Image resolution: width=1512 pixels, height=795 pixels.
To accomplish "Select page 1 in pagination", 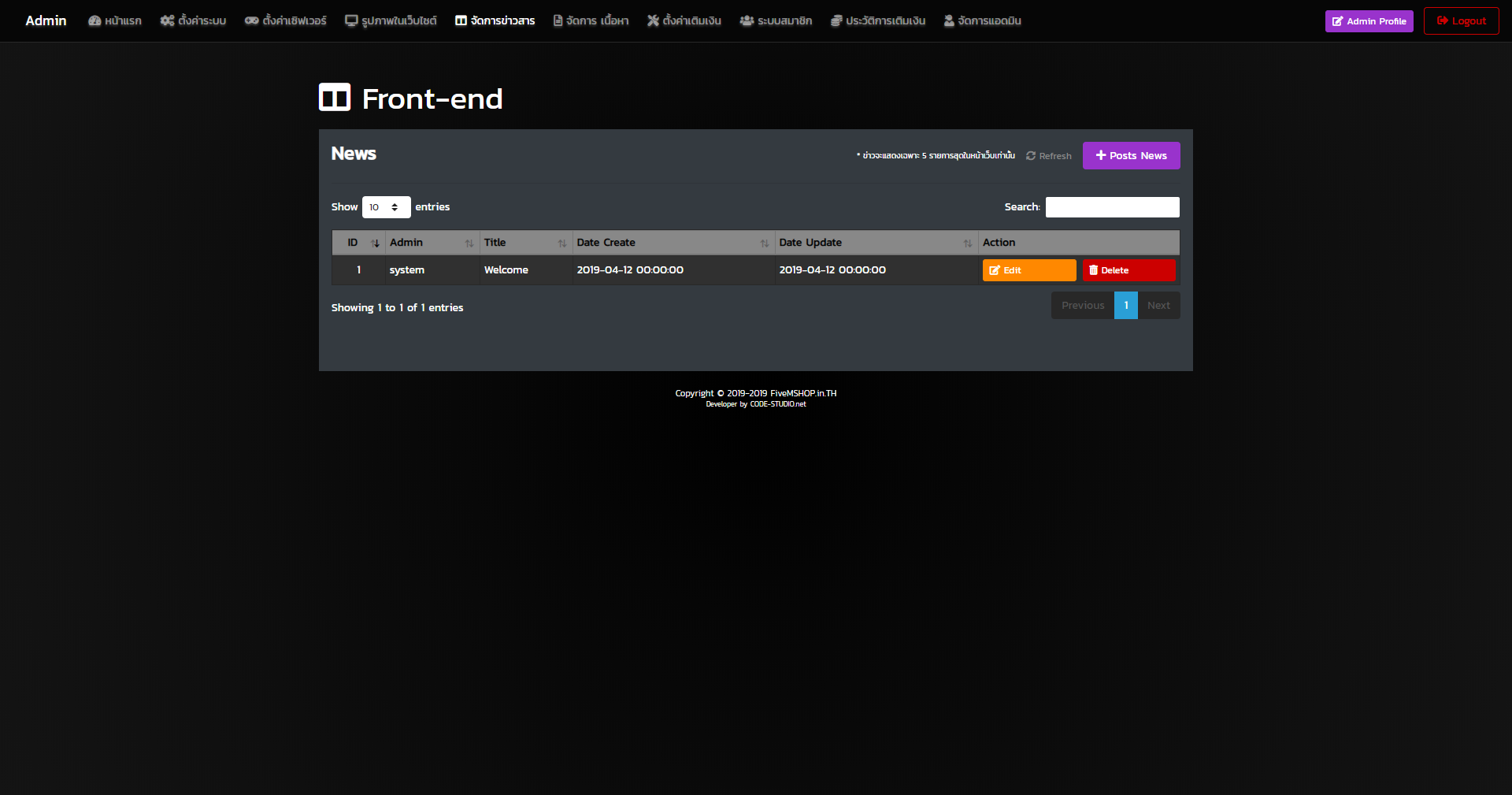I will click(1125, 306).
